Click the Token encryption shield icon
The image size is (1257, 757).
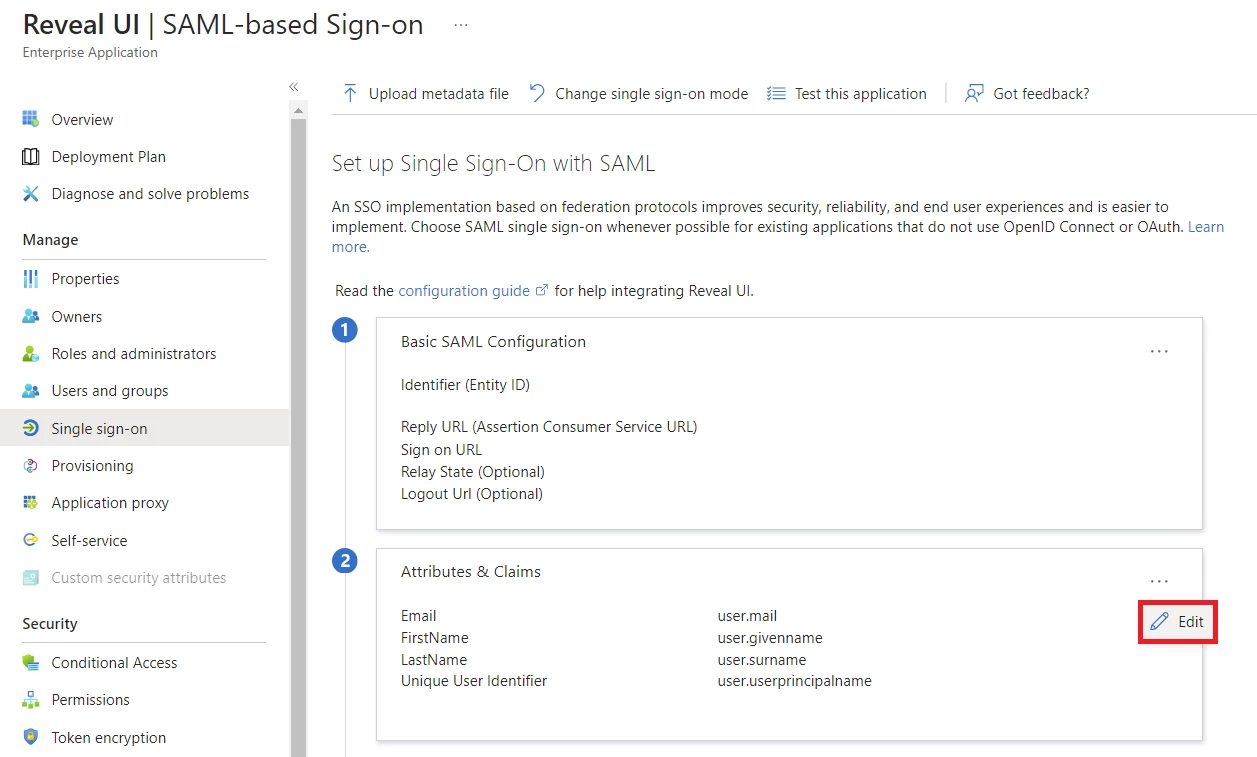coord(31,737)
